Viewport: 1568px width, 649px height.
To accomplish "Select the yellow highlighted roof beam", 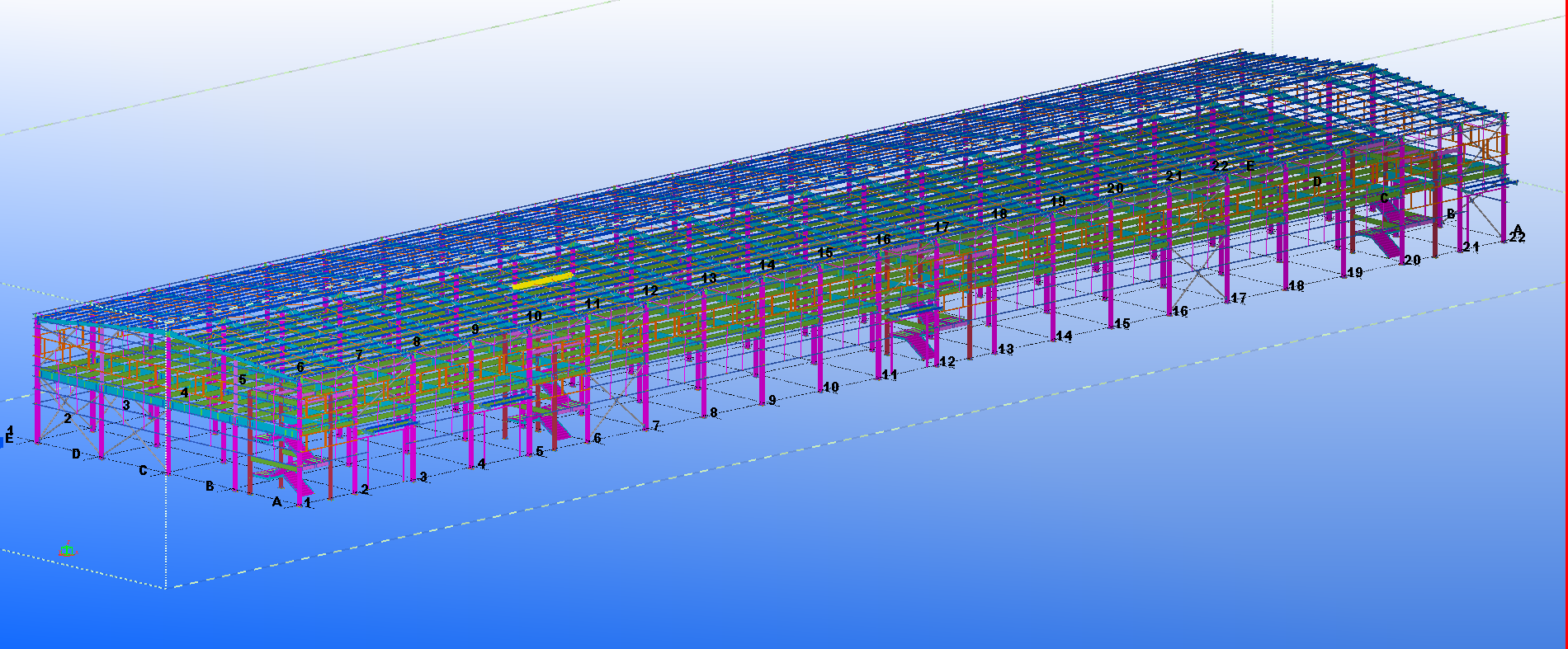I will (542, 280).
